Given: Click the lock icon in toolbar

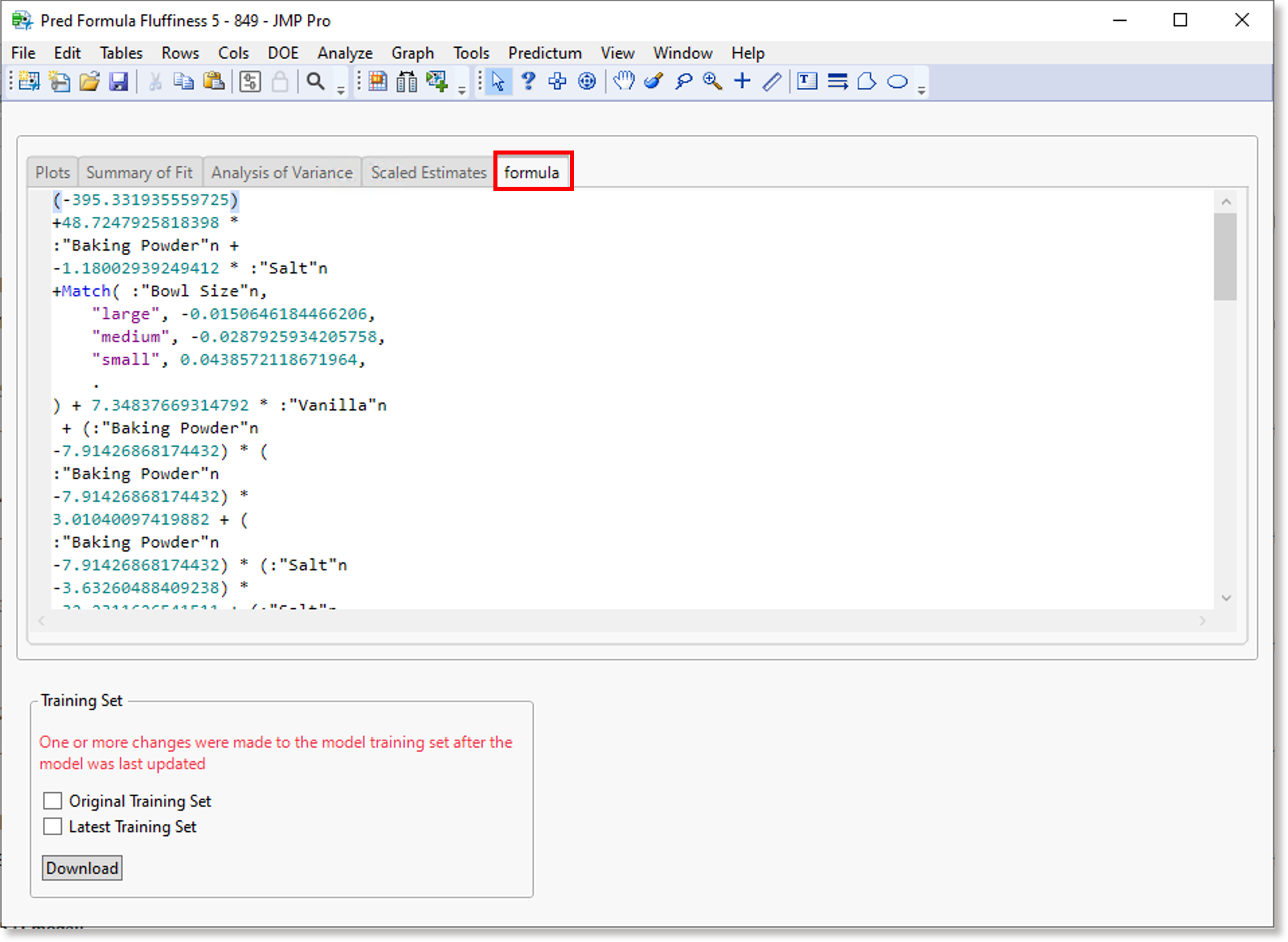Looking at the screenshot, I should (280, 81).
